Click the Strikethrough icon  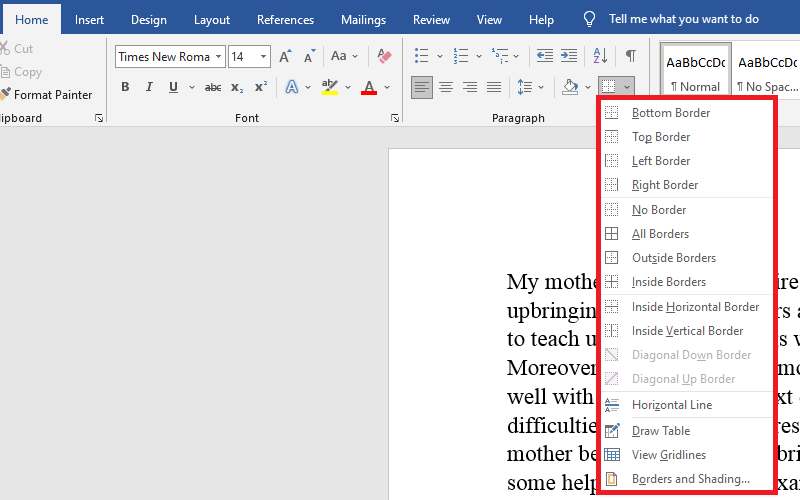tap(213, 87)
